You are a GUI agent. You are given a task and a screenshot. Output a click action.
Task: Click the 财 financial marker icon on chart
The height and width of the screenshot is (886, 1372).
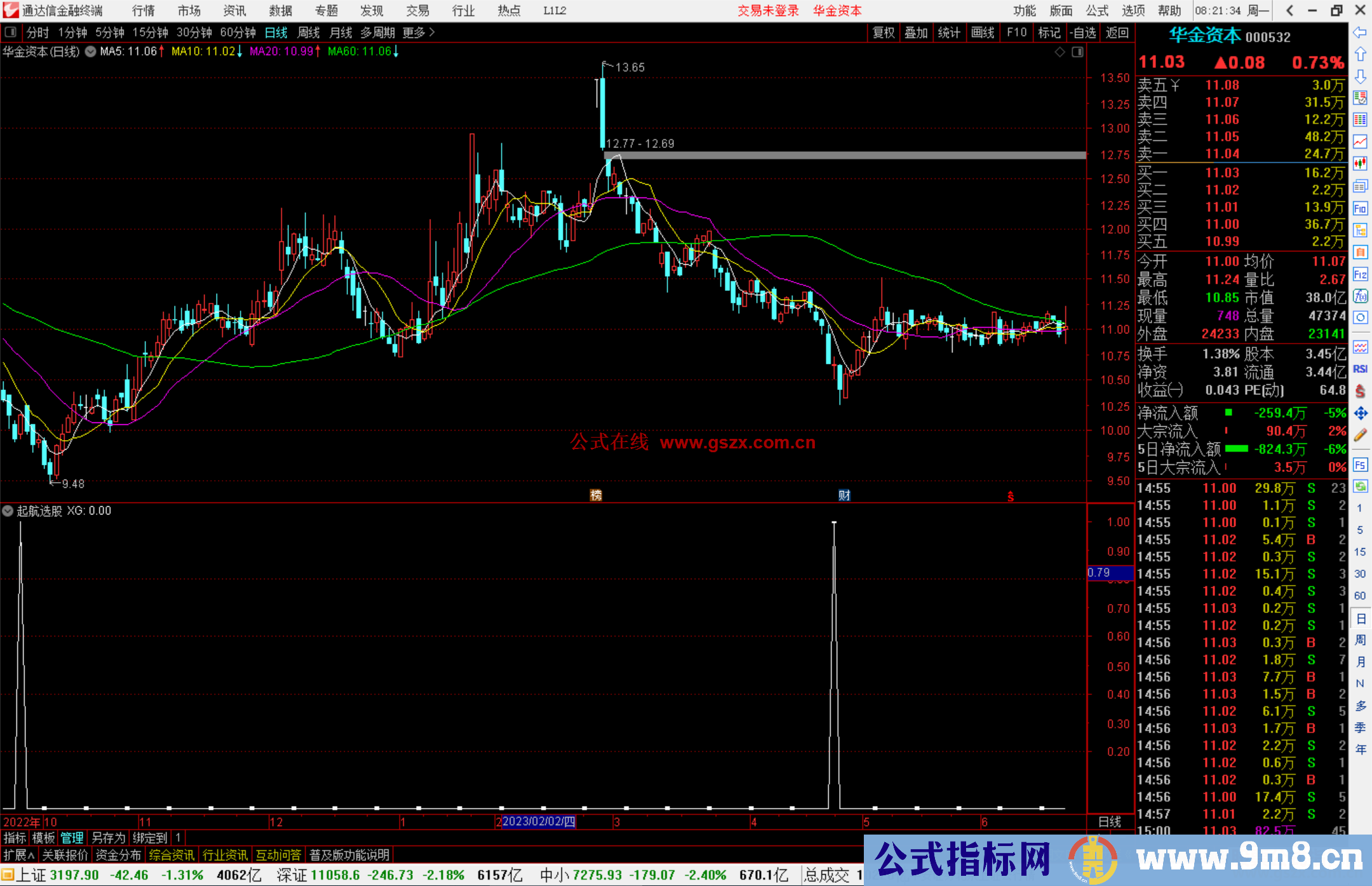(x=844, y=495)
